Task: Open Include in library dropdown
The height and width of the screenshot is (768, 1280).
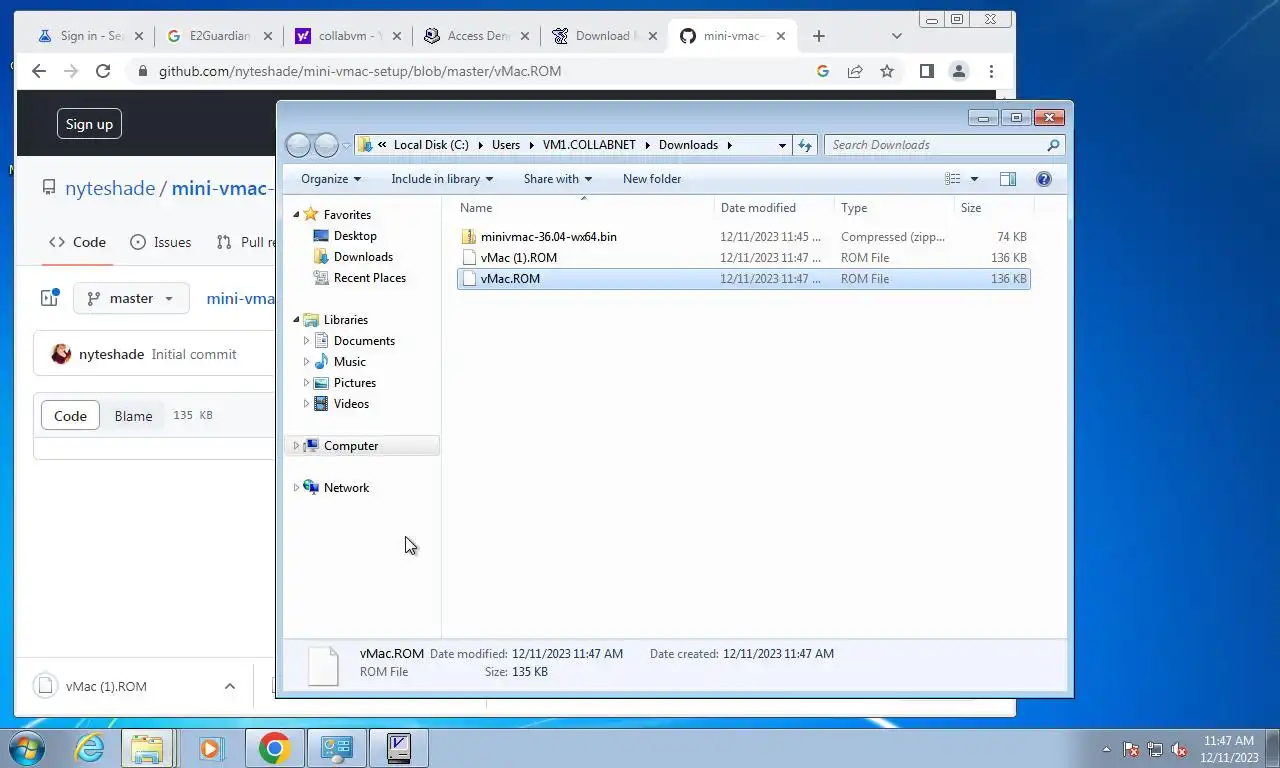Action: coord(442,179)
